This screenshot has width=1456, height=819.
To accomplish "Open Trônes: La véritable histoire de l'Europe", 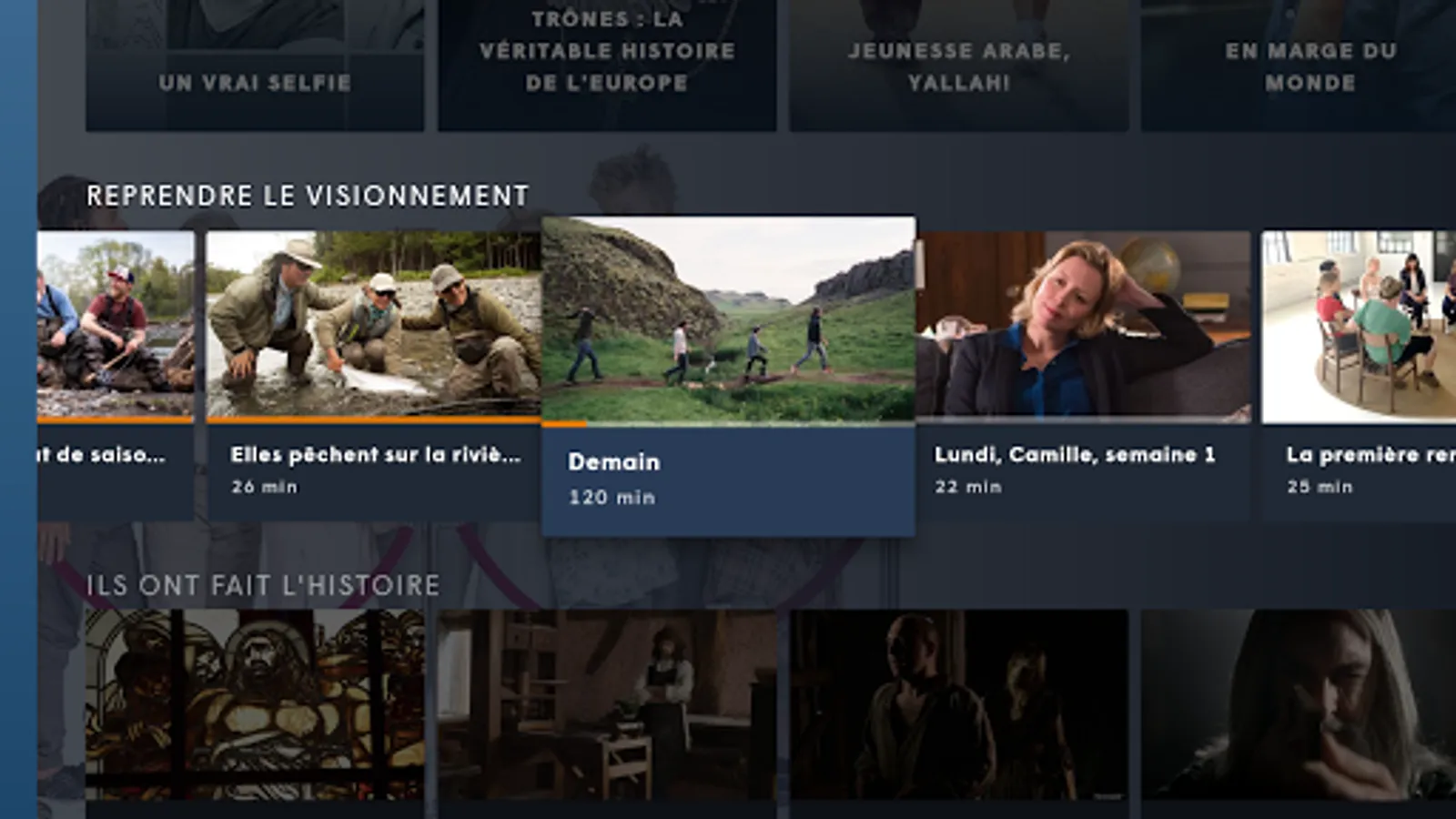I will [x=607, y=66].
